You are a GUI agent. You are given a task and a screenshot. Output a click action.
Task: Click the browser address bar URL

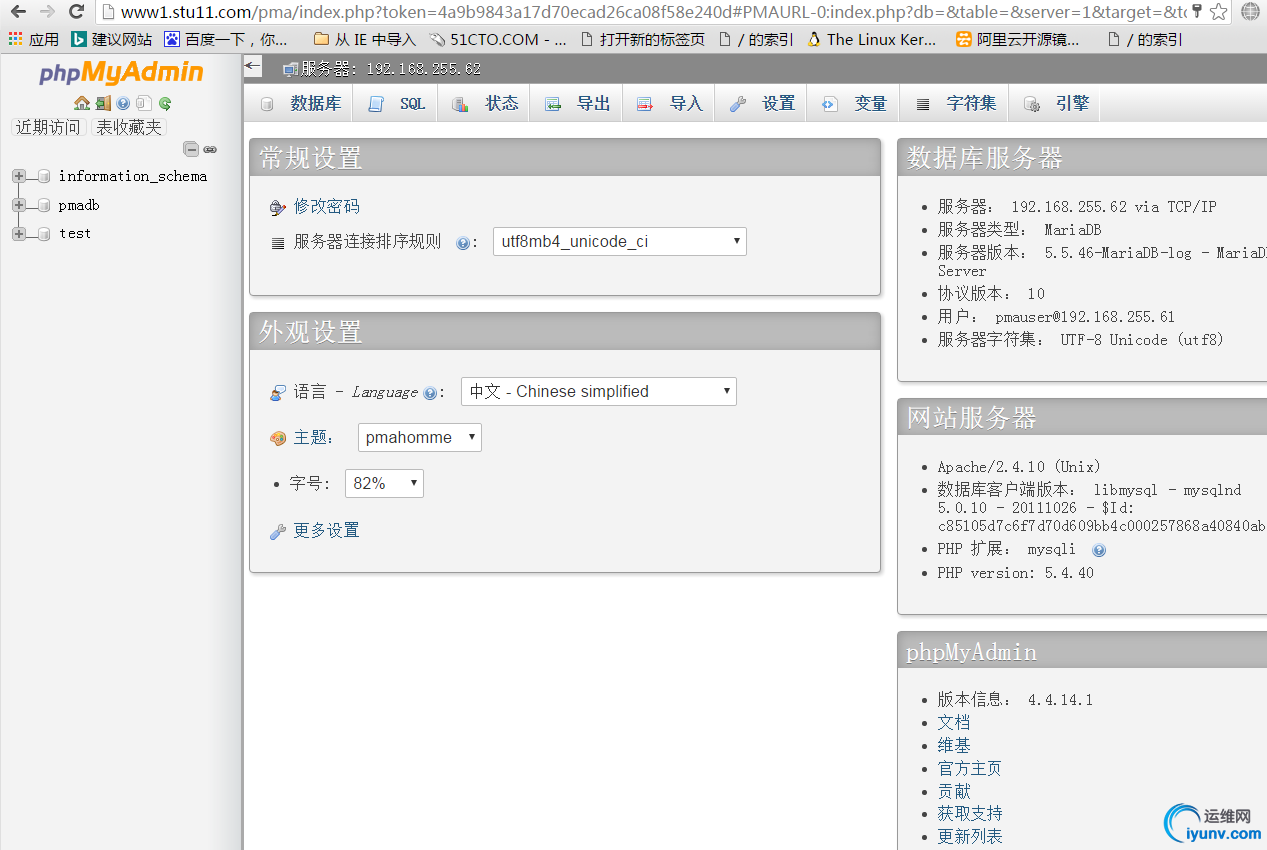click(x=653, y=12)
